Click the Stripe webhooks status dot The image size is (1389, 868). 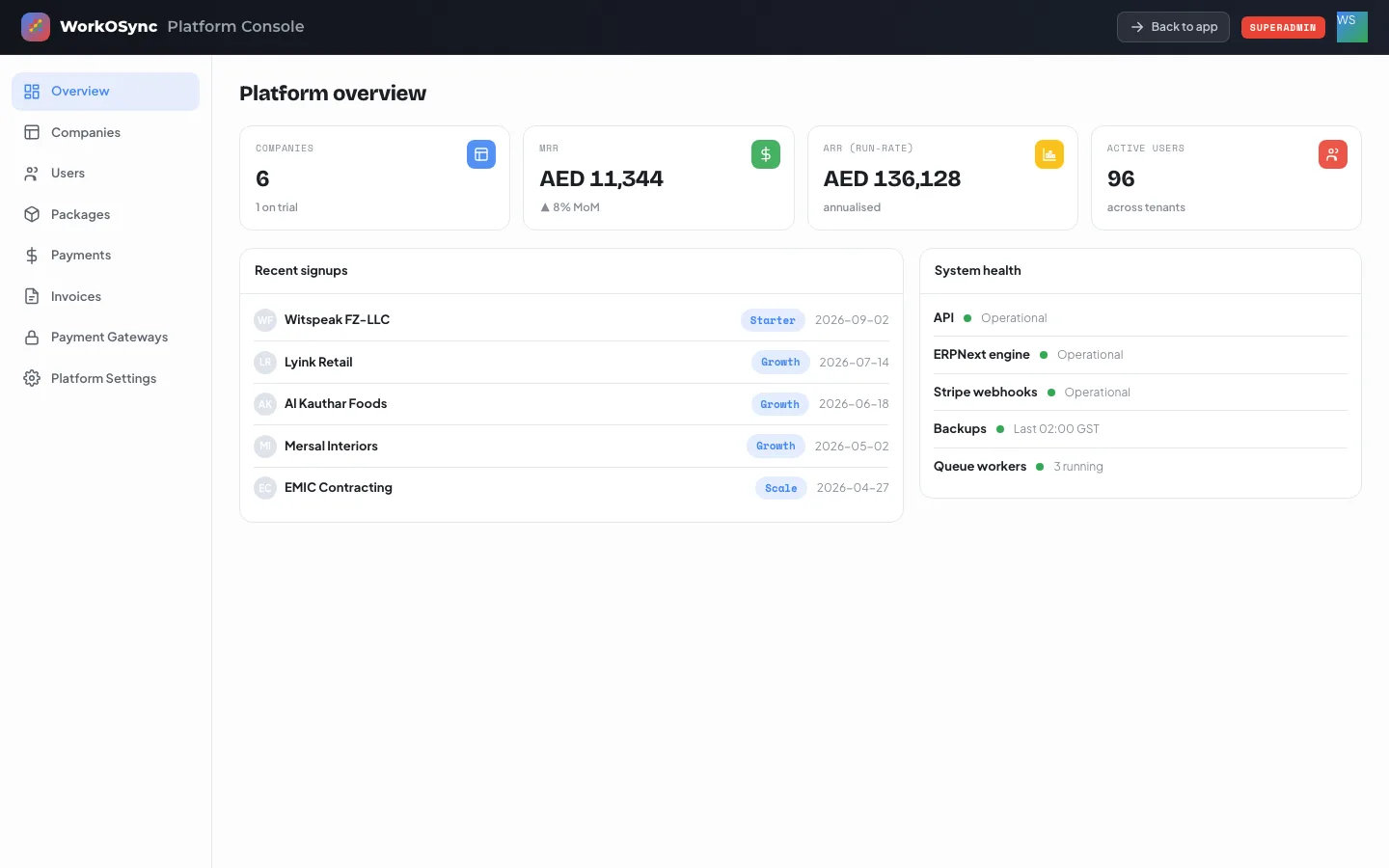pos(1051,393)
